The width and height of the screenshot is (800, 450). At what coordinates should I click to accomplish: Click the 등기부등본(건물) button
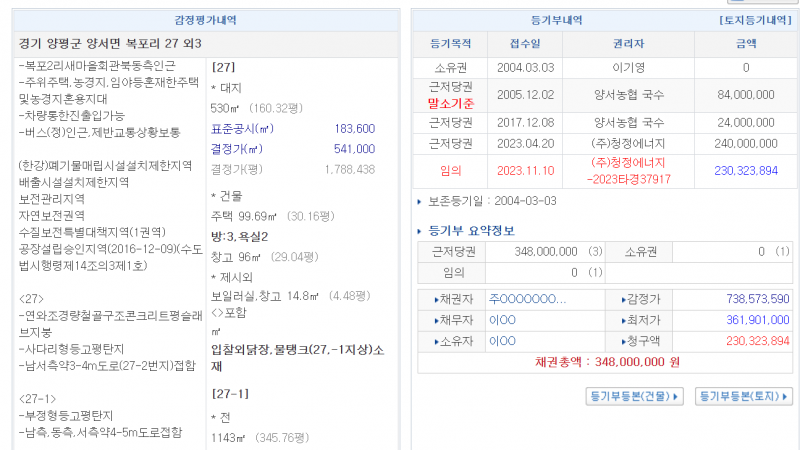click(x=634, y=397)
